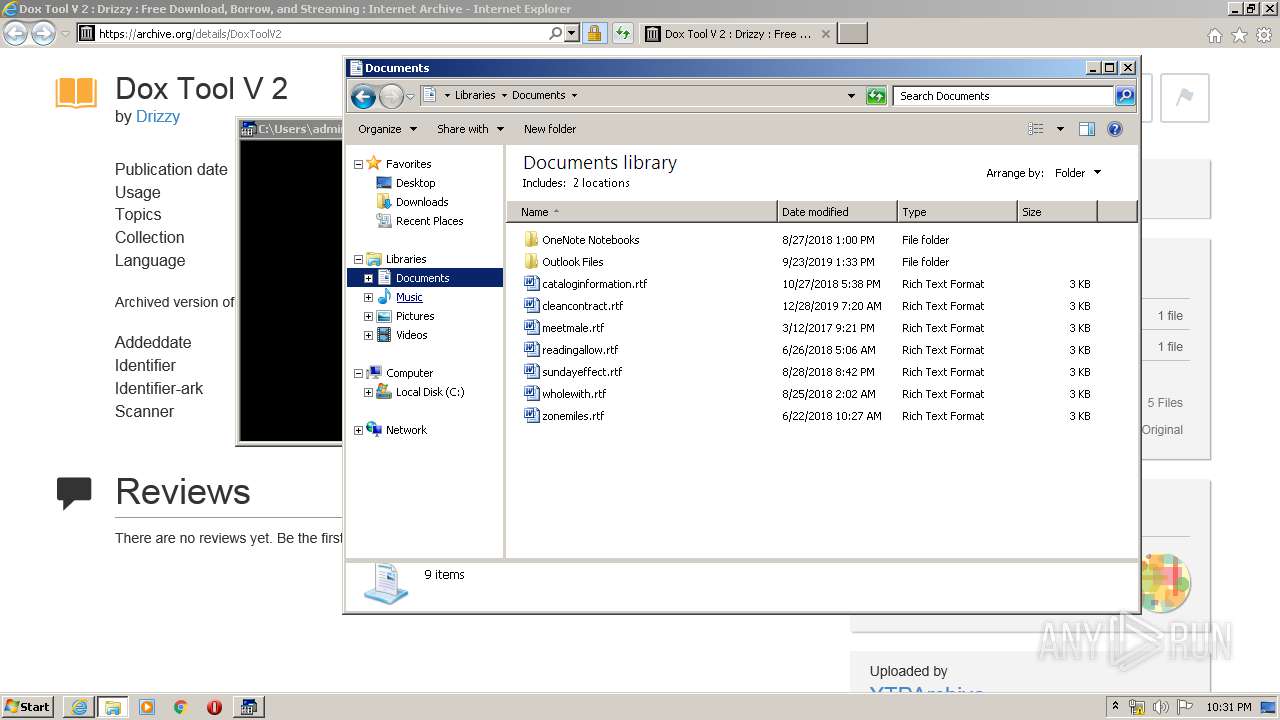
Task: Toggle the preview pane button
Action: coord(1087,129)
